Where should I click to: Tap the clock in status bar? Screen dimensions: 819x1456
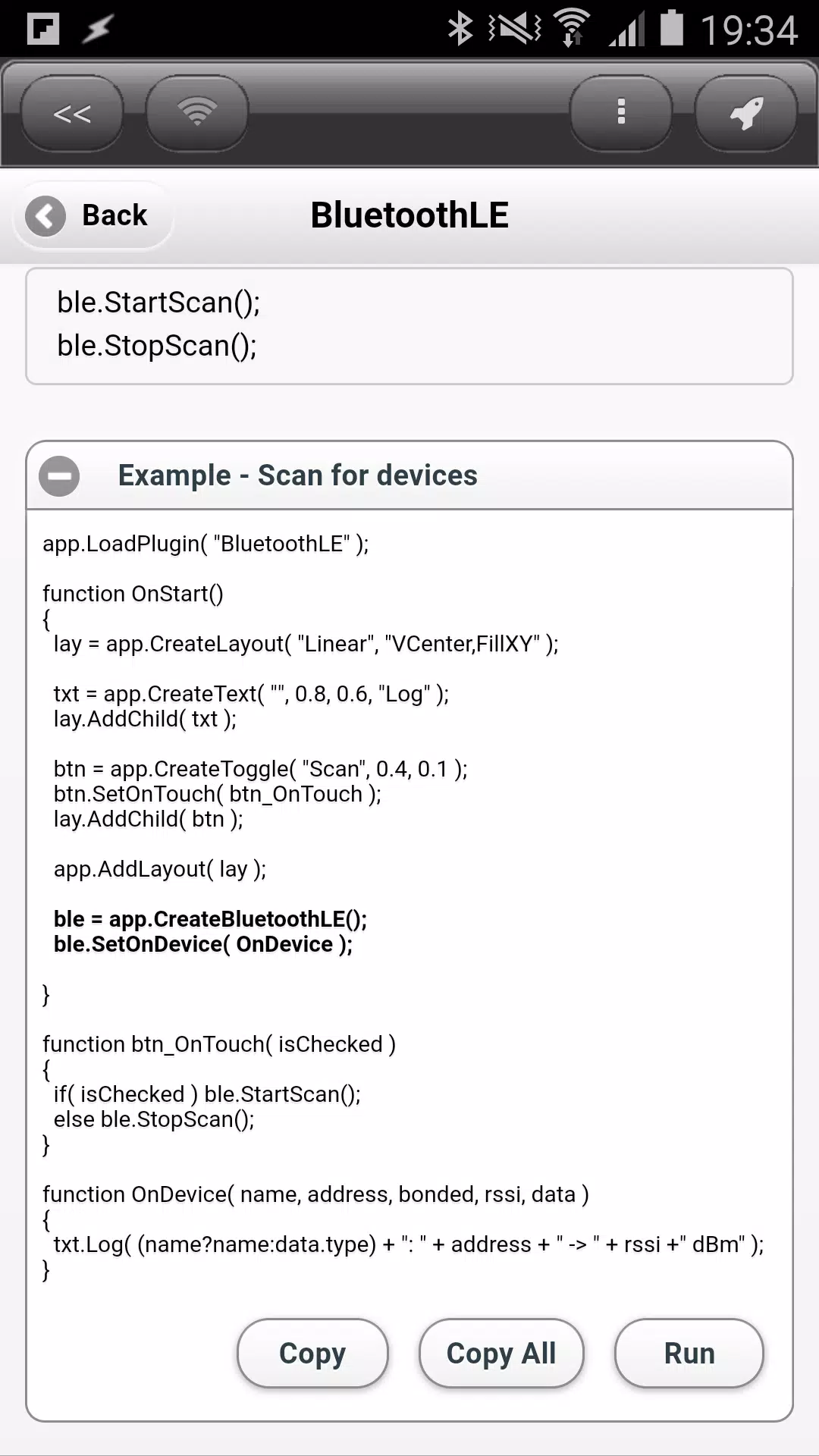tap(748, 30)
